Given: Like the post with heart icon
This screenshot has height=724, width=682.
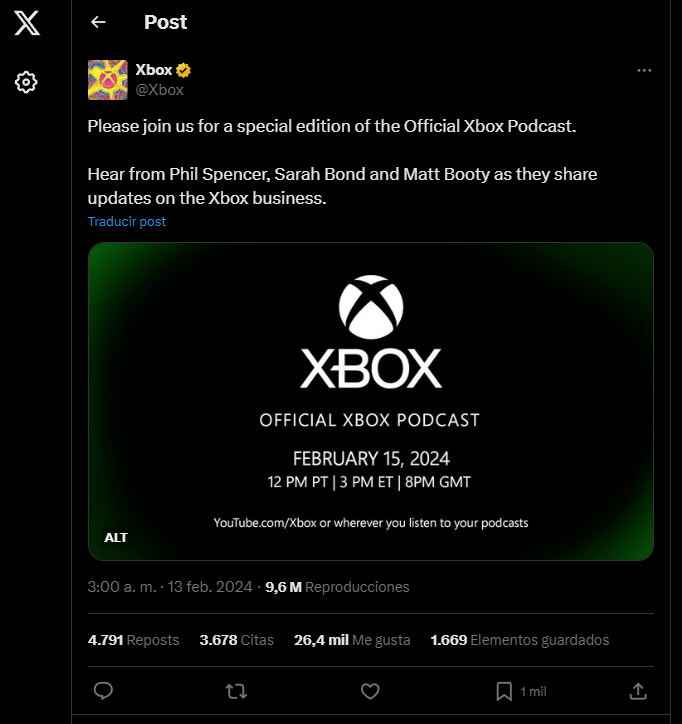Looking at the screenshot, I should 370,691.
